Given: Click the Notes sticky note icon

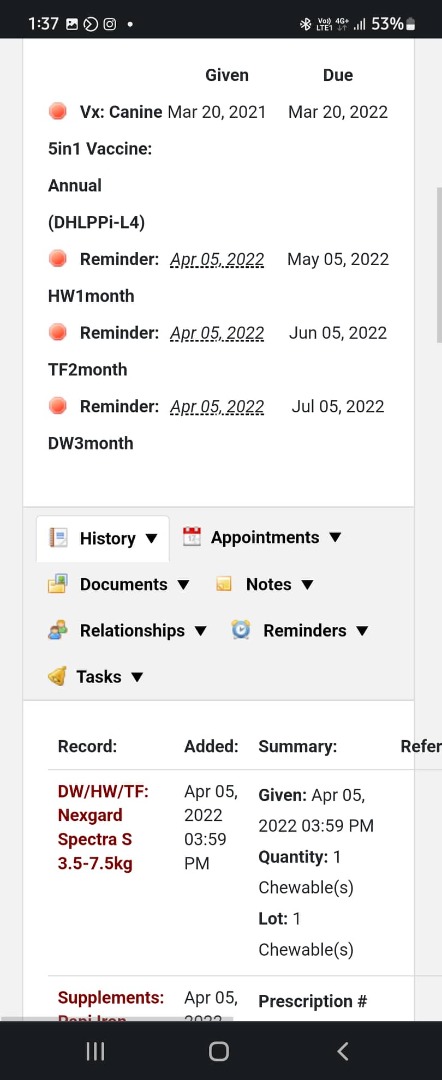Looking at the screenshot, I should click(224, 584).
